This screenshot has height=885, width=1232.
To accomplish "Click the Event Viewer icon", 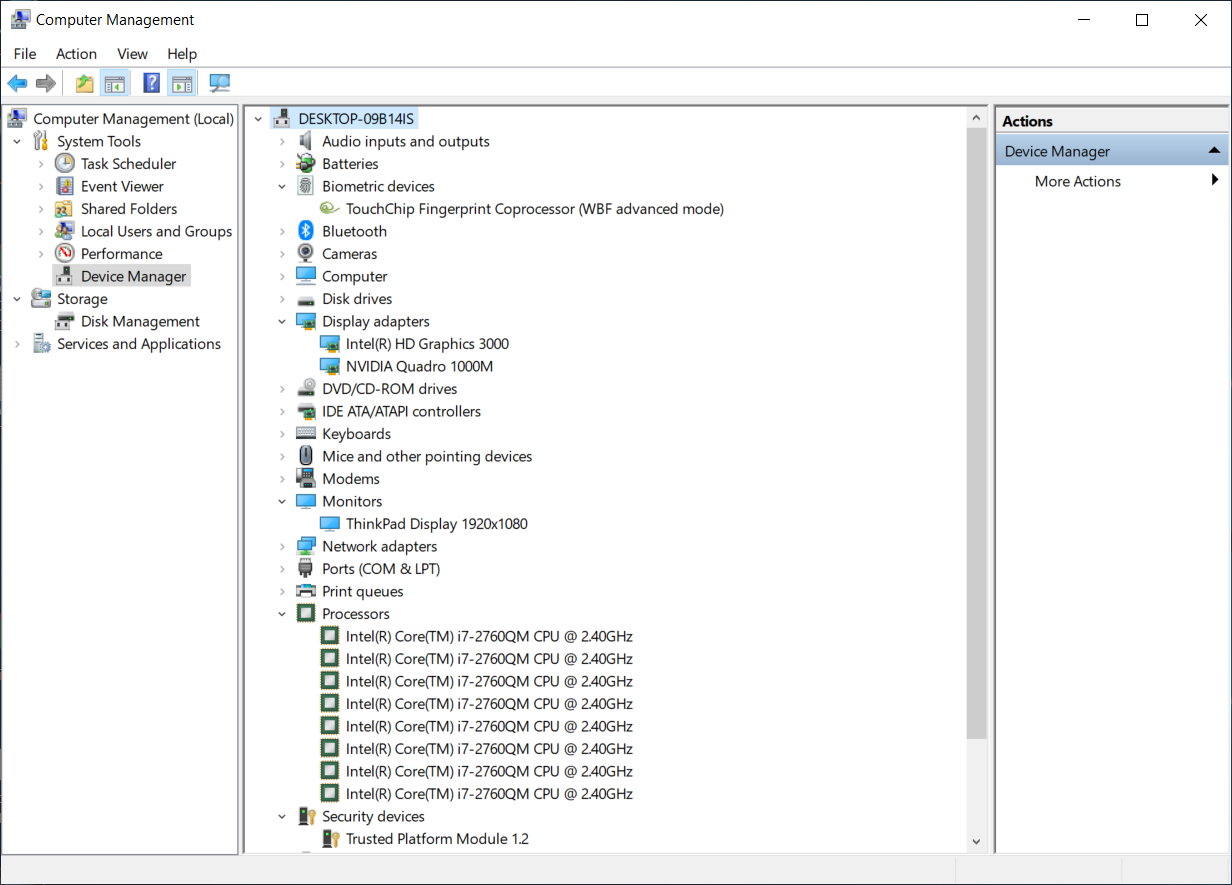I will [x=65, y=186].
